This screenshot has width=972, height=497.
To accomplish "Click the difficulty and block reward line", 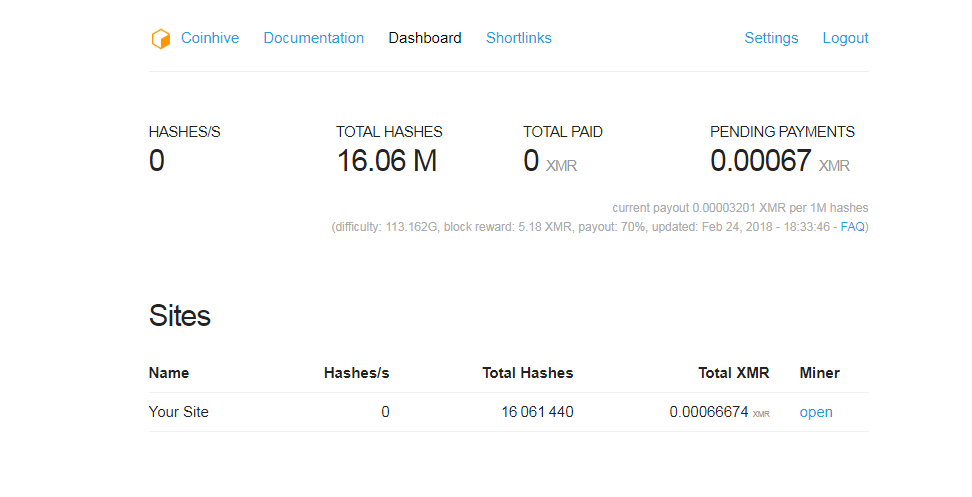I will (x=600, y=227).
